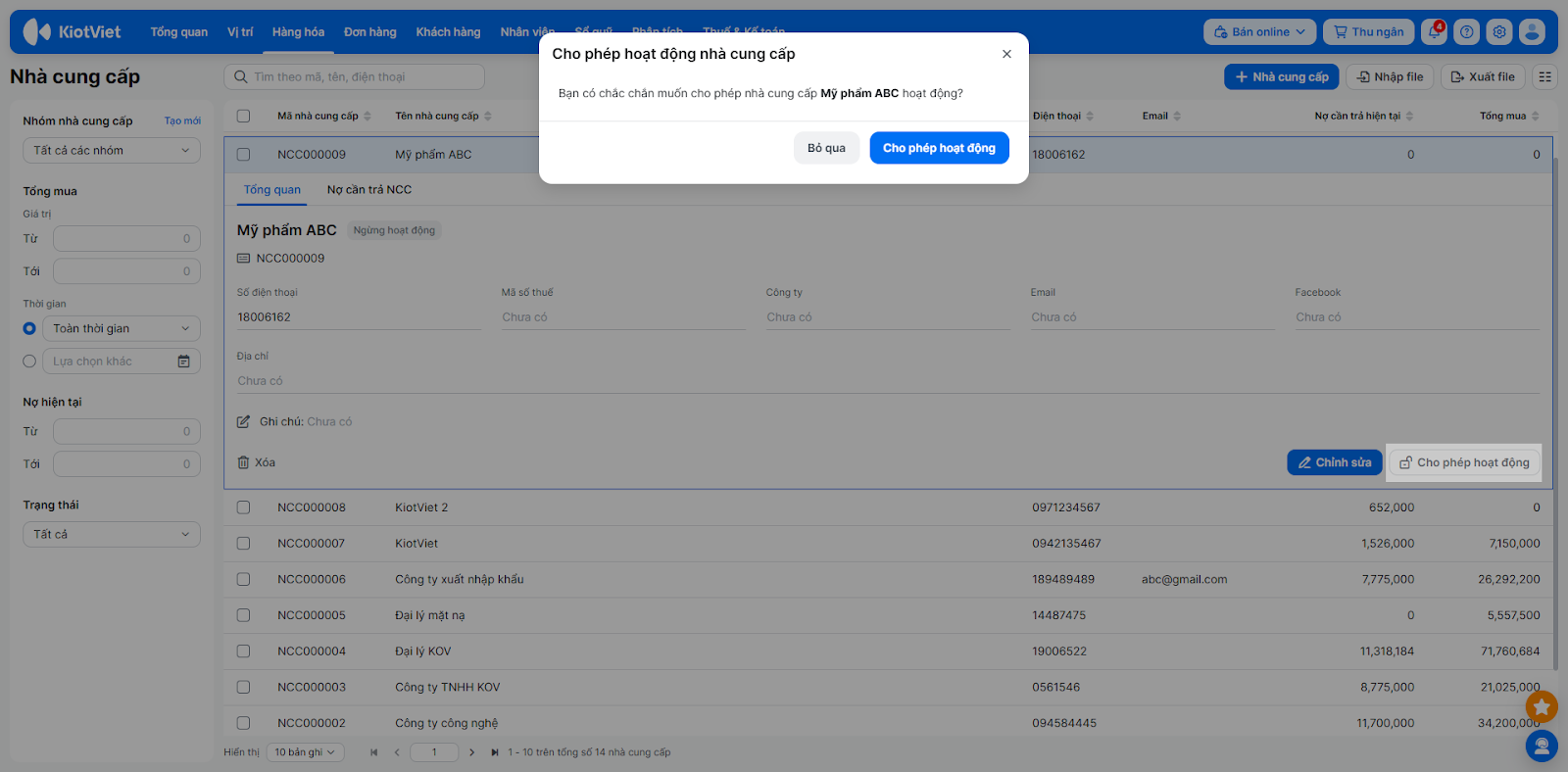1568x772 pixels.
Task: Open the help question mark icon
Action: click(x=1466, y=32)
